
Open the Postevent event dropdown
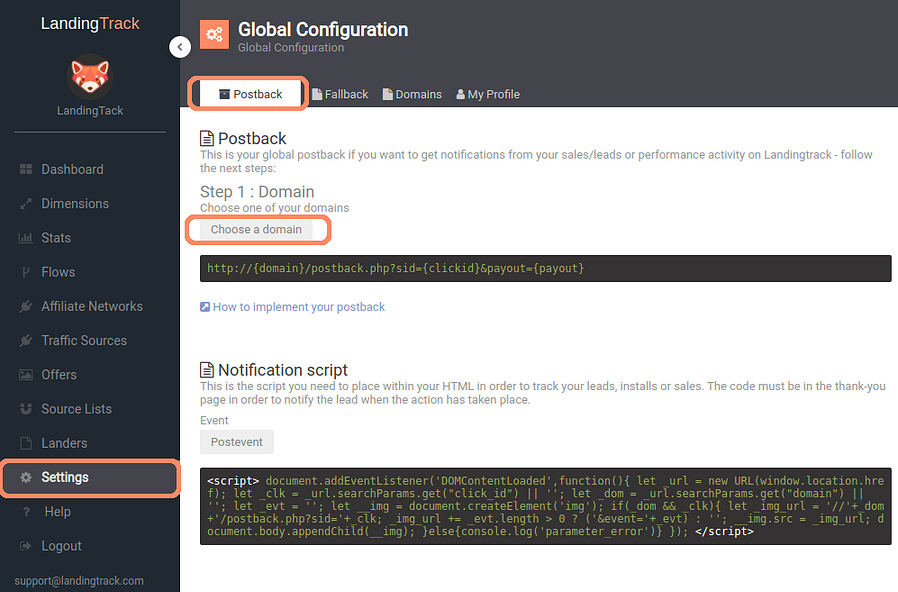pos(237,442)
